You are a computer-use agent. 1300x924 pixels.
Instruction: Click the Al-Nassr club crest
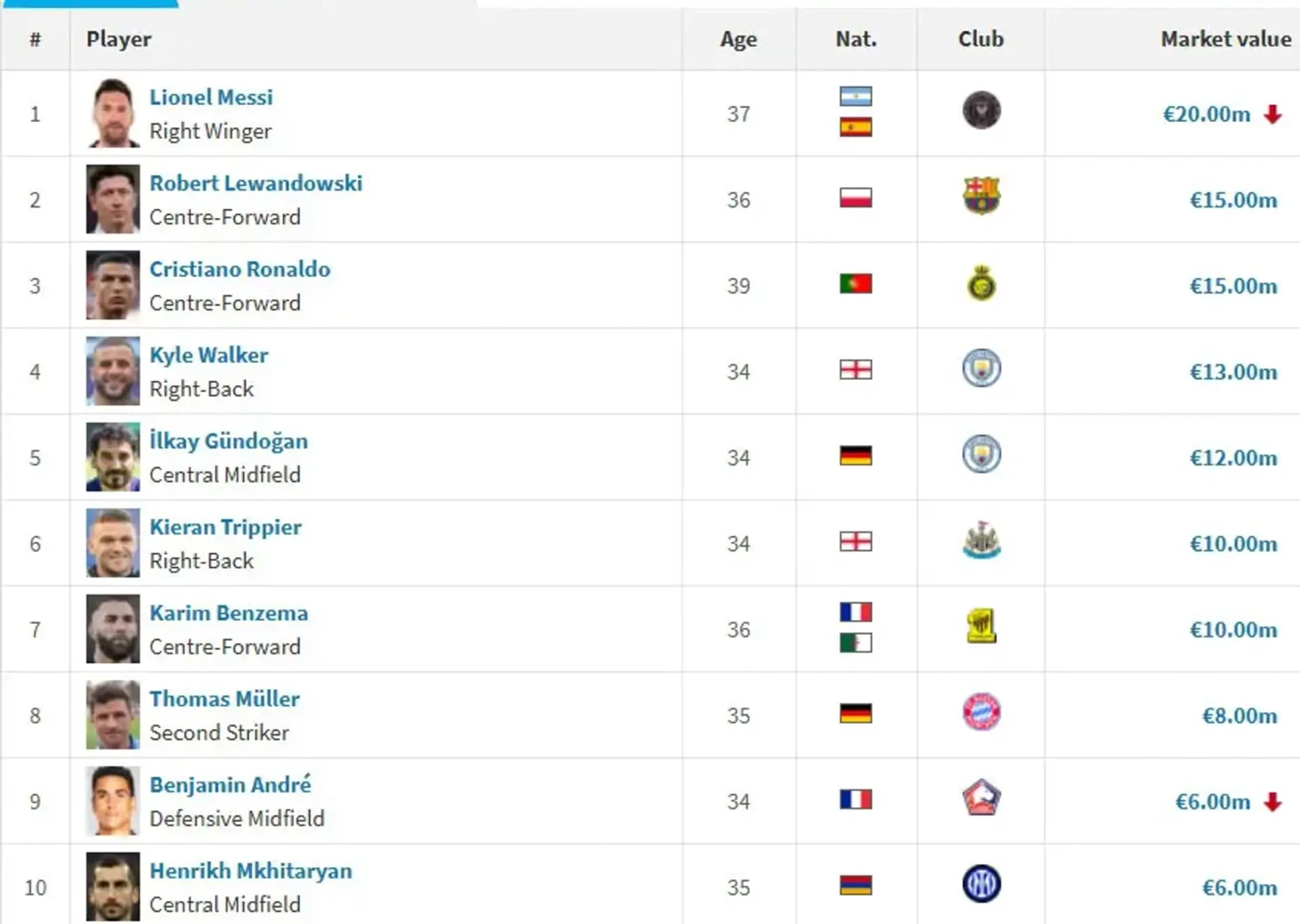click(x=981, y=283)
